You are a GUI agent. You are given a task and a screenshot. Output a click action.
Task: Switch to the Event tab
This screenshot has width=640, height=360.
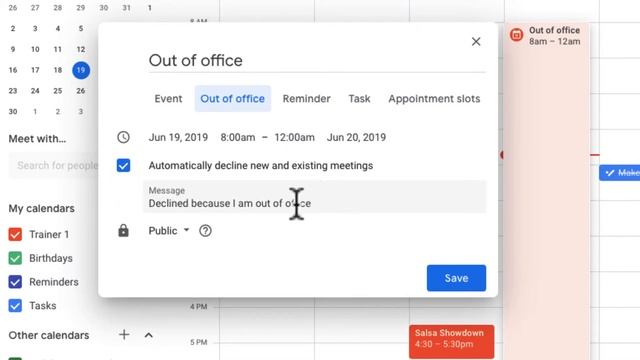click(x=168, y=98)
